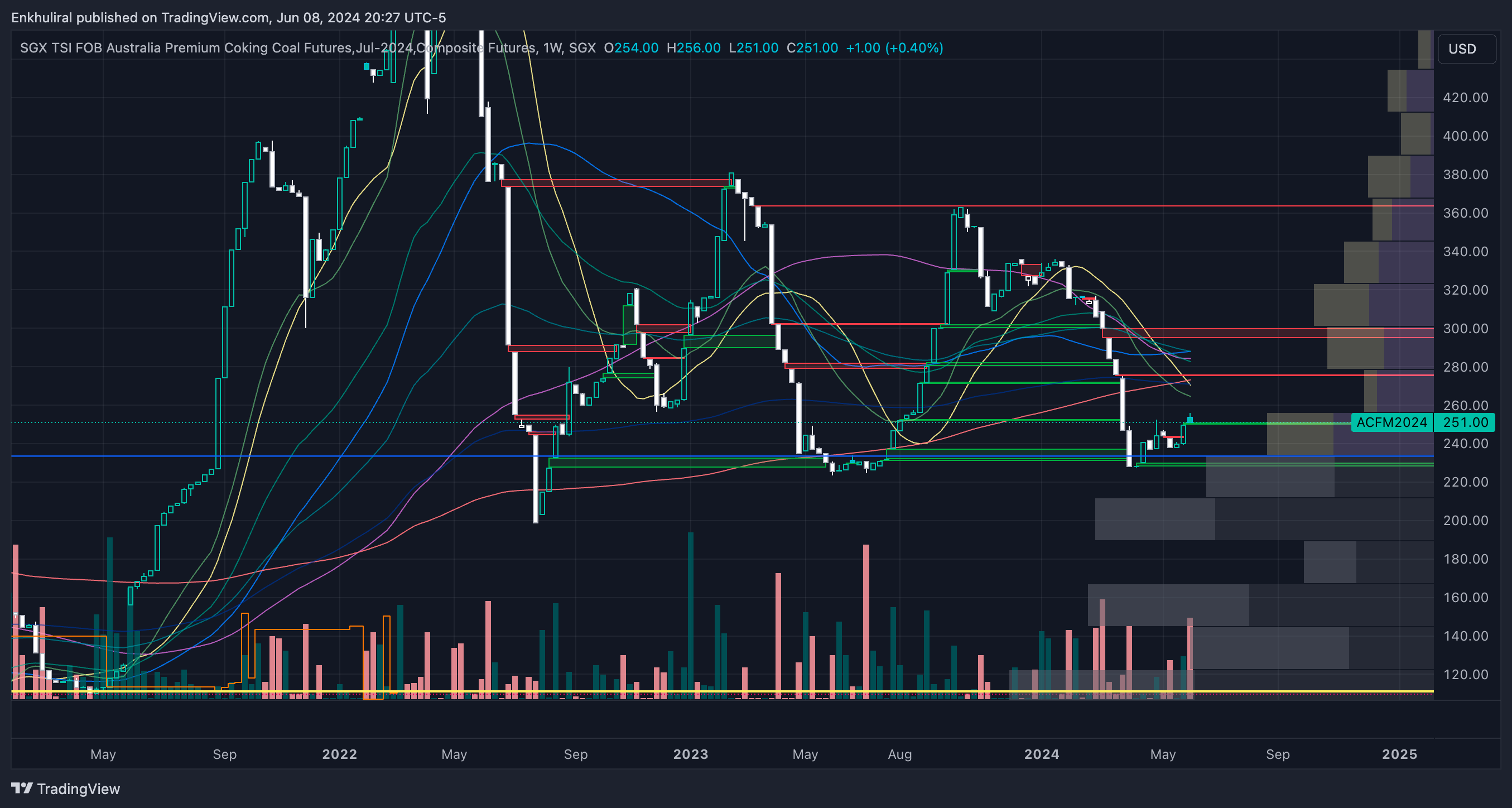The height and width of the screenshot is (808, 1512).
Task: Click the C251.00 close value in legend
Action: 812,47
